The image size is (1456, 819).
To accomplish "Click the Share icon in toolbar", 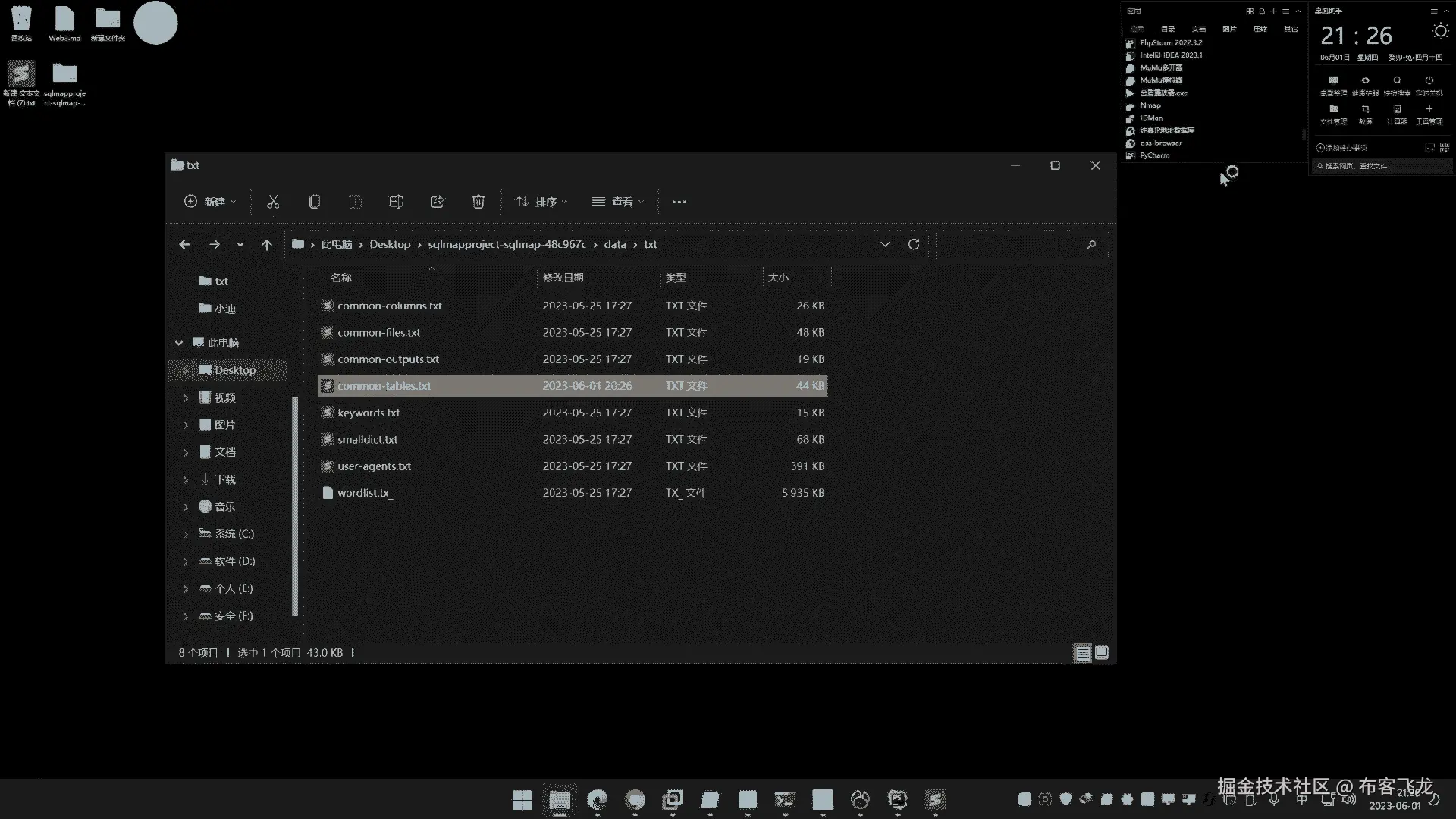I will [x=438, y=202].
